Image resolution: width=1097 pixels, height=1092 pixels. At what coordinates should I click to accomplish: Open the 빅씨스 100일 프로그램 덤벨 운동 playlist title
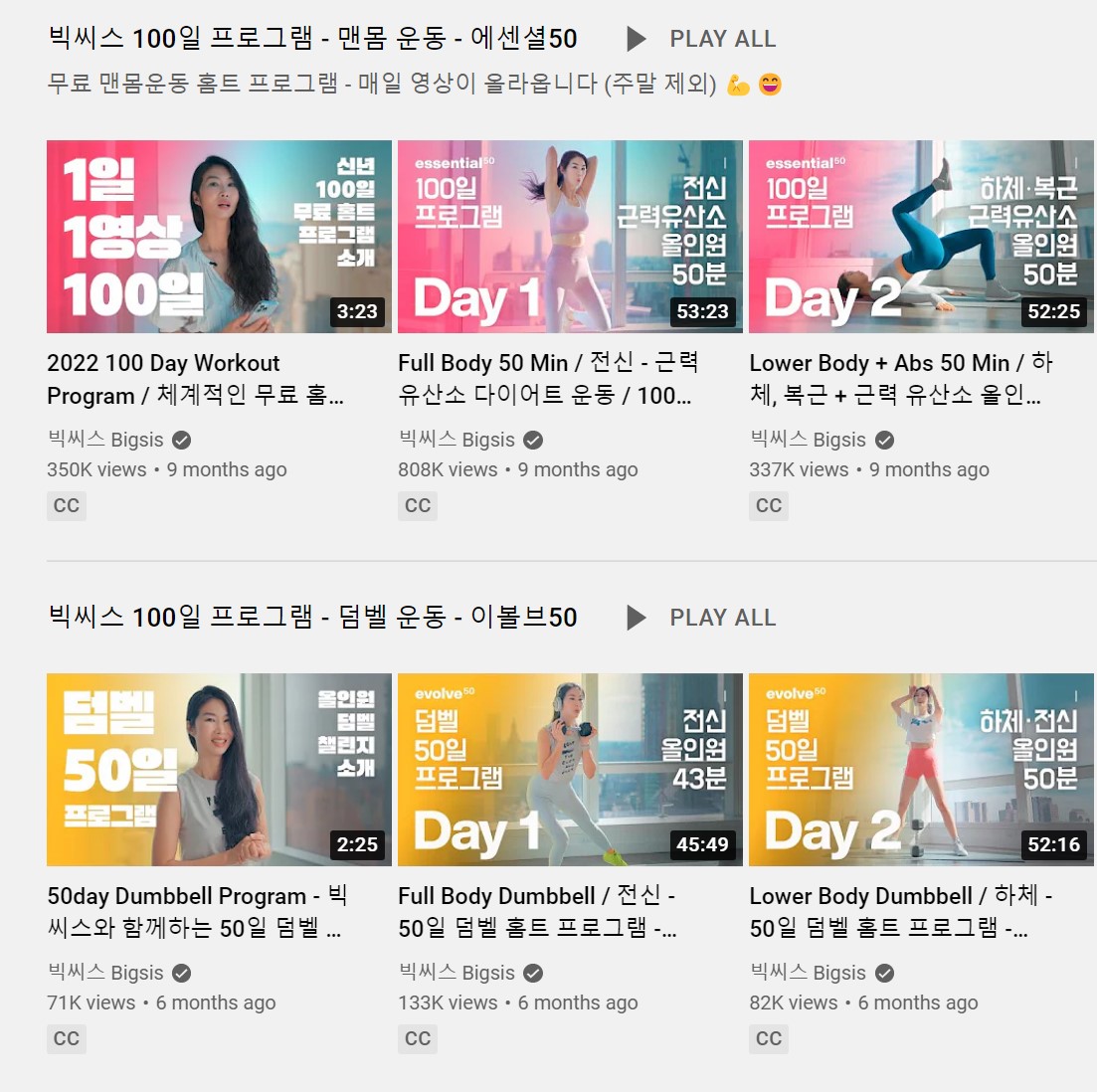312,617
